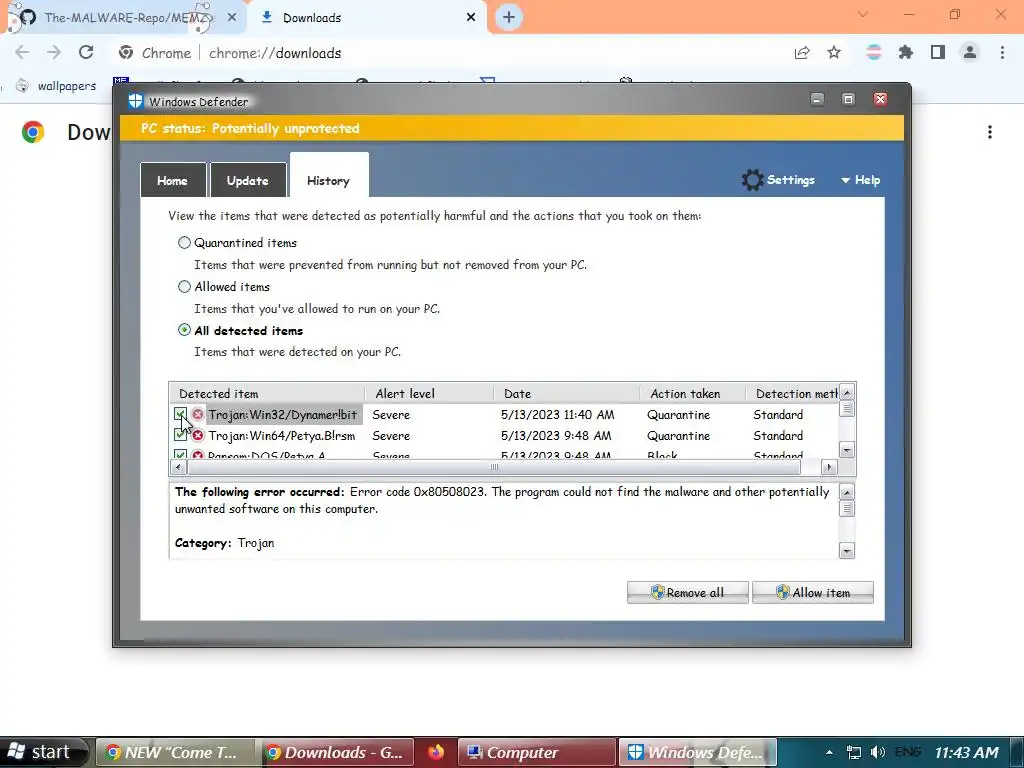Screen dimensions: 1024x768
Task: Sort by the Action taken column header
Action: (692, 393)
